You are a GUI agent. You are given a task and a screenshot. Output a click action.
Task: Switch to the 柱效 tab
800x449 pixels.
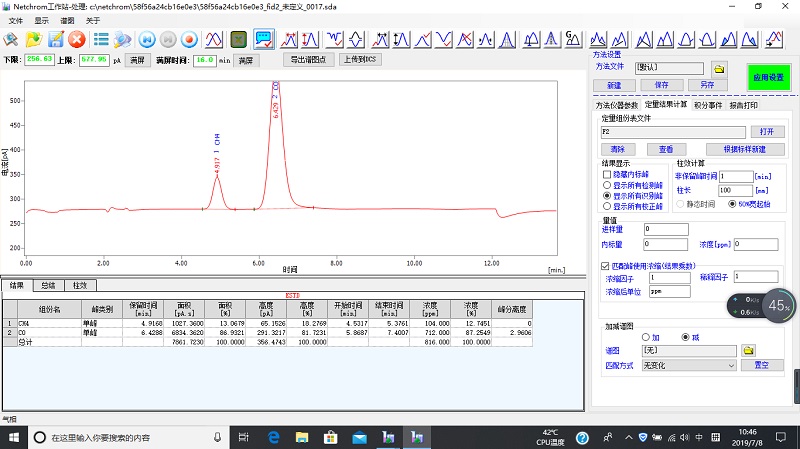click(x=80, y=285)
